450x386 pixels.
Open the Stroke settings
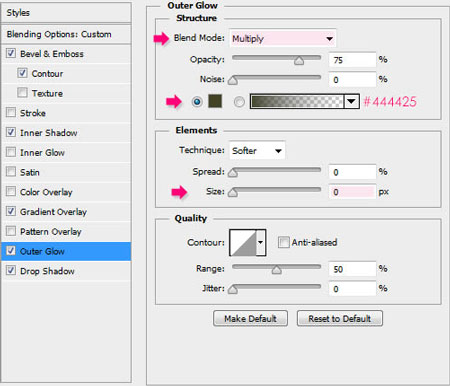pos(33,113)
